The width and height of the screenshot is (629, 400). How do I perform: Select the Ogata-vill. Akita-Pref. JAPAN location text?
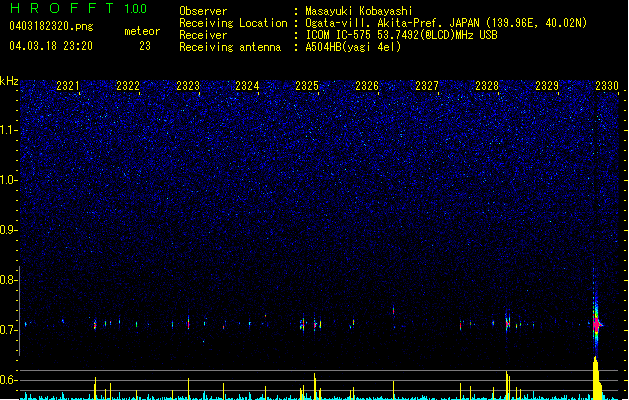(446, 23)
